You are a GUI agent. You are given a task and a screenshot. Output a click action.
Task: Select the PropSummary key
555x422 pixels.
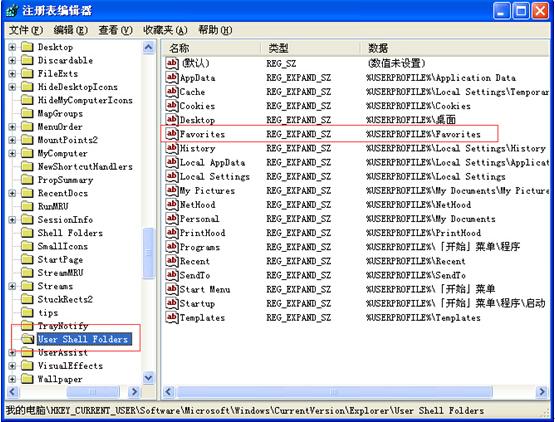click(x=65, y=180)
